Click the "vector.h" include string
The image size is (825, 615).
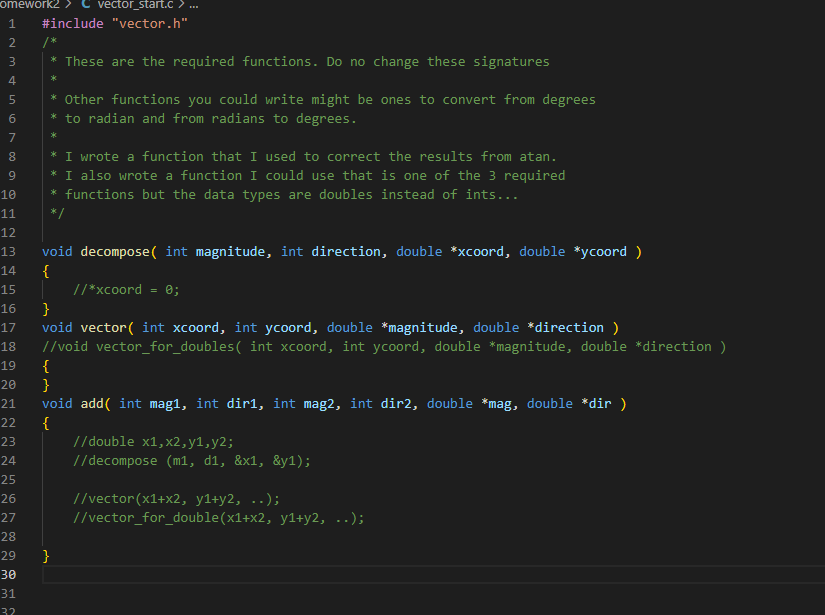pyautogui.click(x=150, y=24)
